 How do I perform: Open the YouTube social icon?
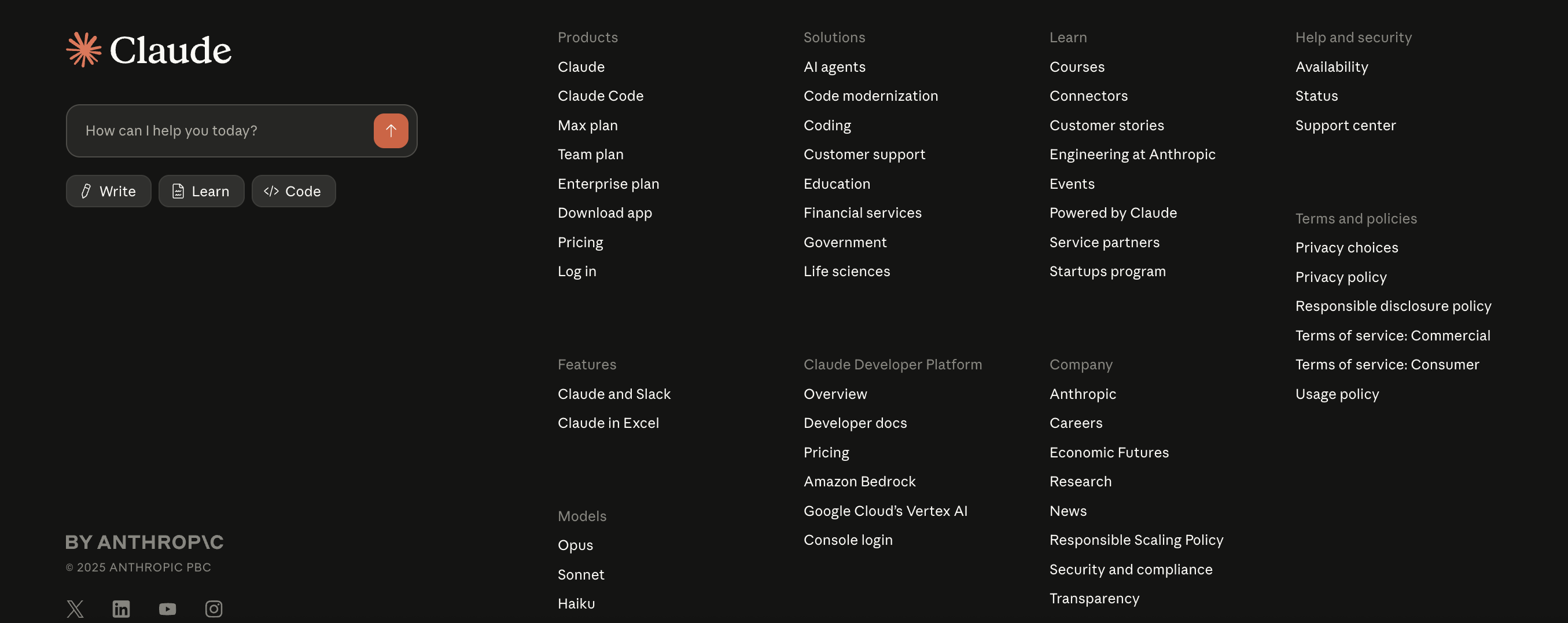pyautogui.click(x=167, y=609)
